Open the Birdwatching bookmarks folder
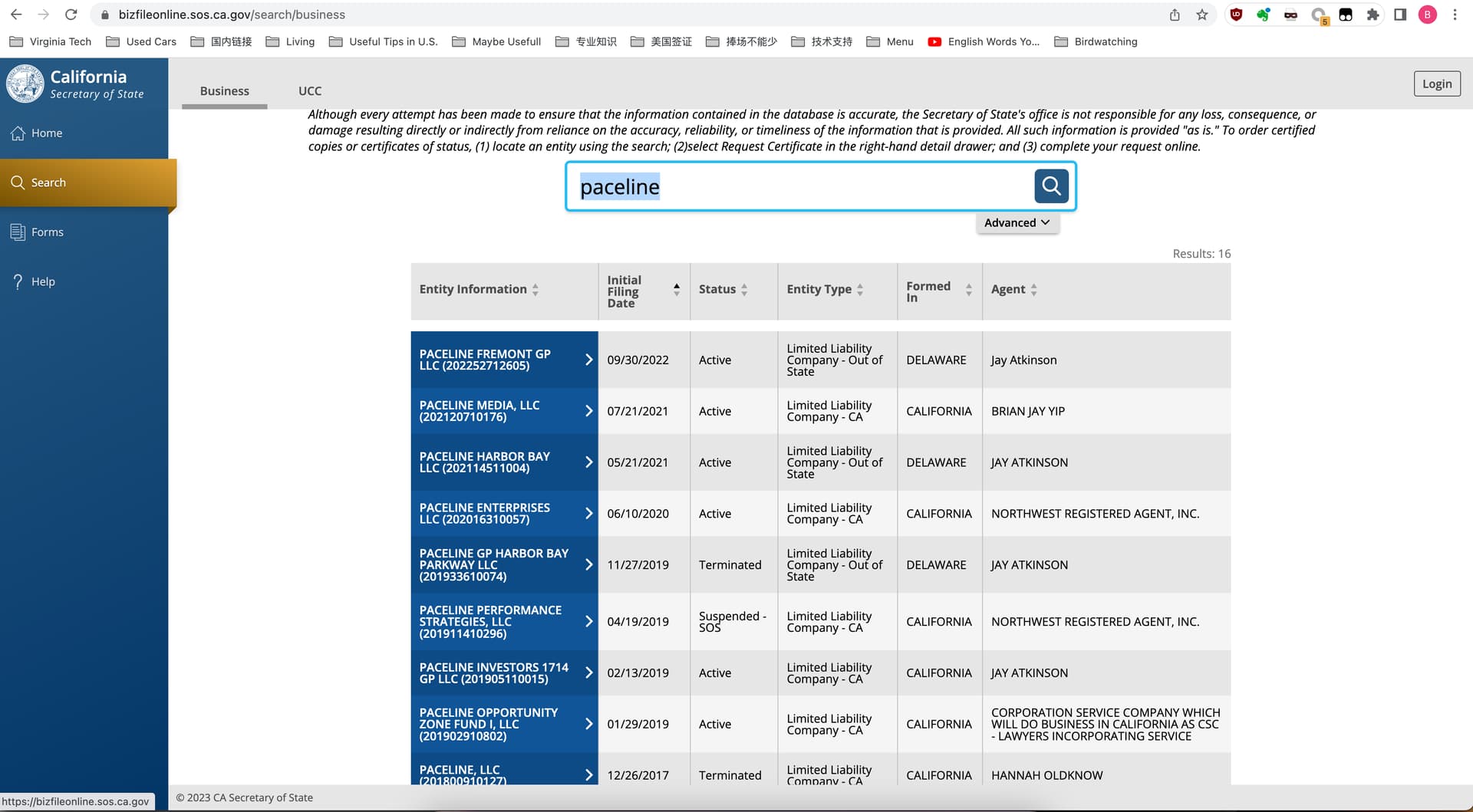The width and height of the screenshot is (1473, 812). point(1096,42)
